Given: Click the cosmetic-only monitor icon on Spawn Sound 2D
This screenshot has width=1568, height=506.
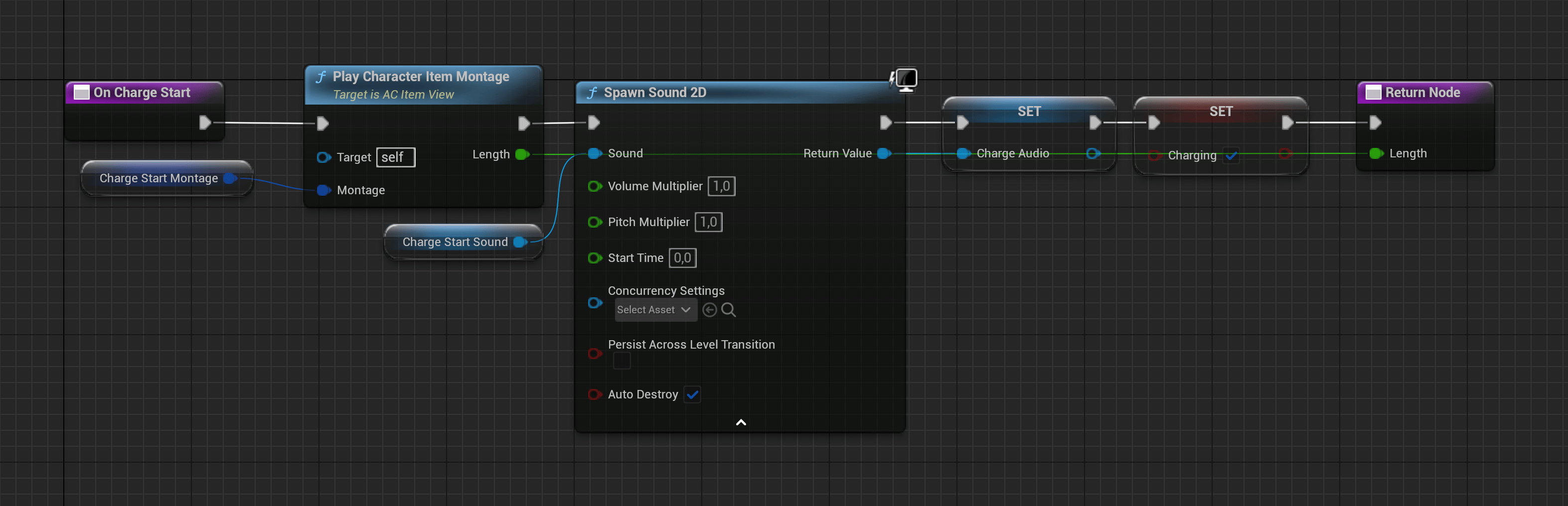Looking at the screenshot, I should (x=905, y=80).
